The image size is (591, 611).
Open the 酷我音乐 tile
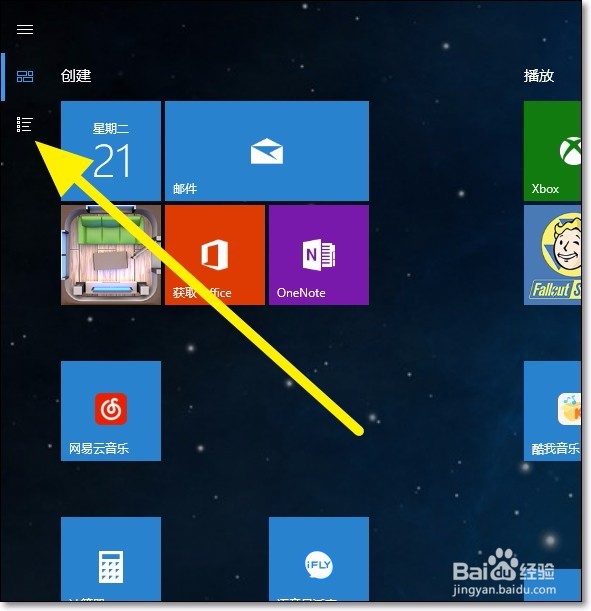coord(552,411)
